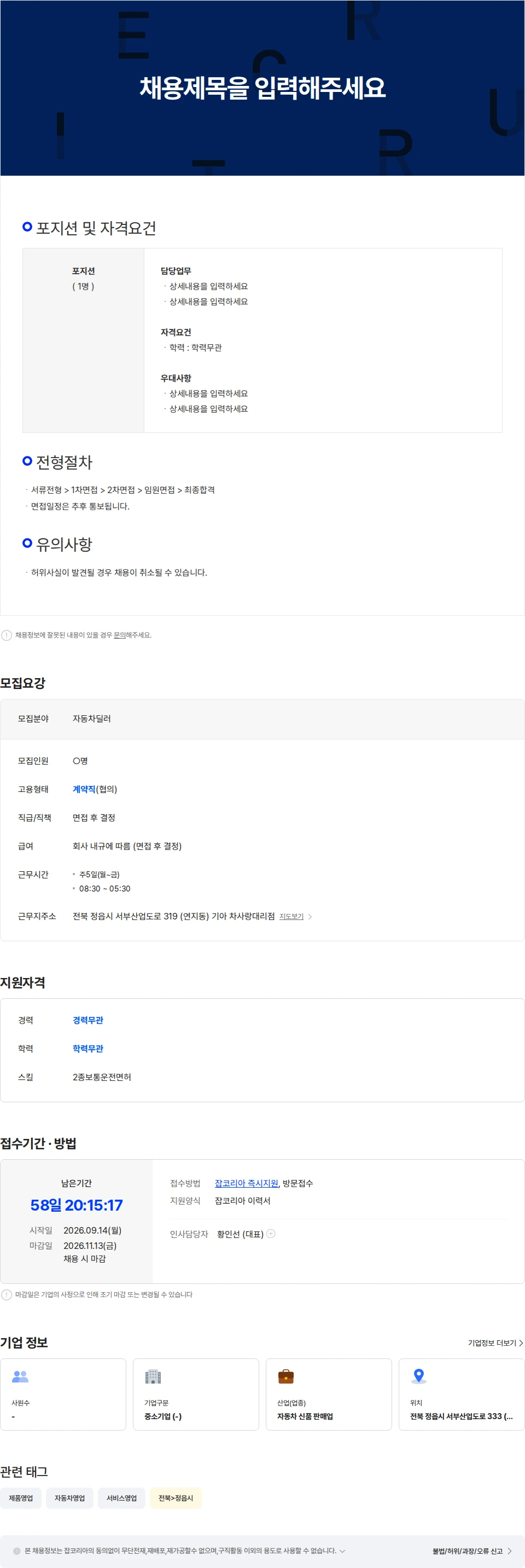Click the 황인선 (대표) contact name
Viewport: 525px width, 1568px height.
tap(240, 1234)
